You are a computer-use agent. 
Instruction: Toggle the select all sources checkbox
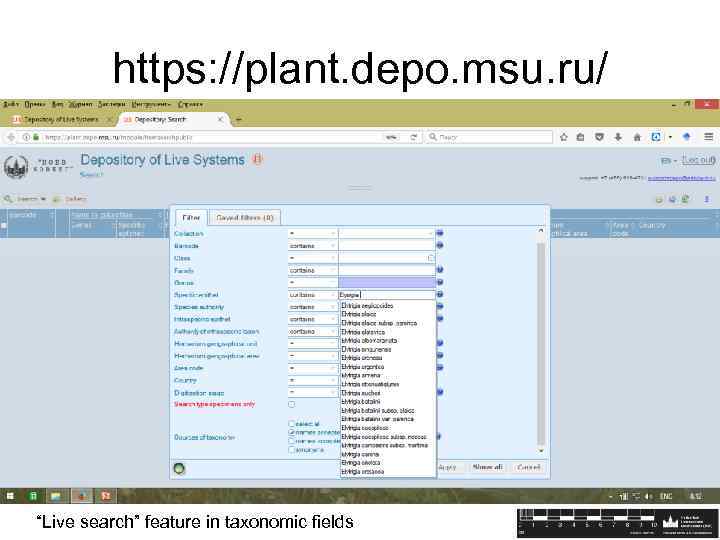click(x=292, y=423)
